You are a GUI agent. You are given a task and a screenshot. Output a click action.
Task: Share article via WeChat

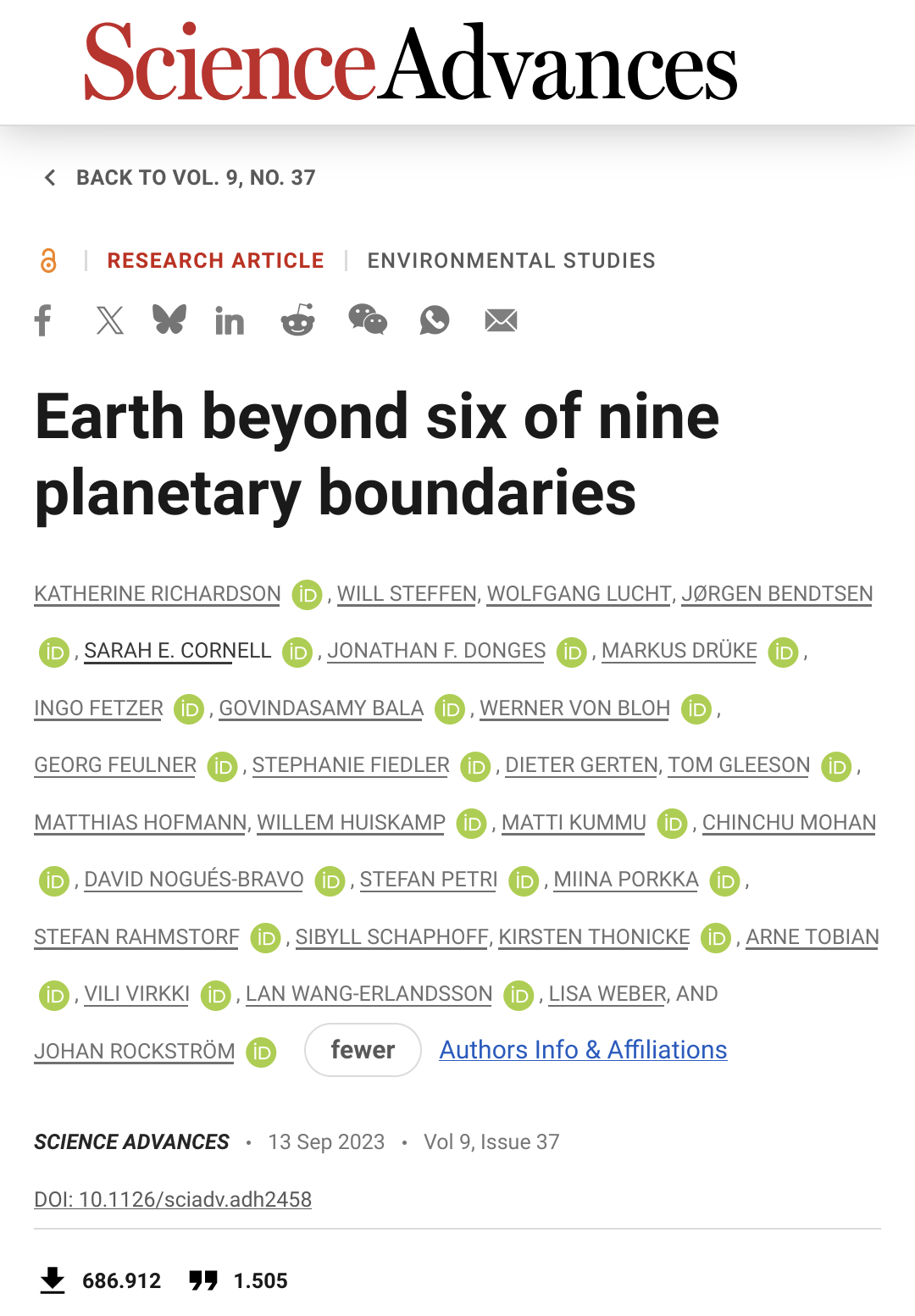[368, 319]
